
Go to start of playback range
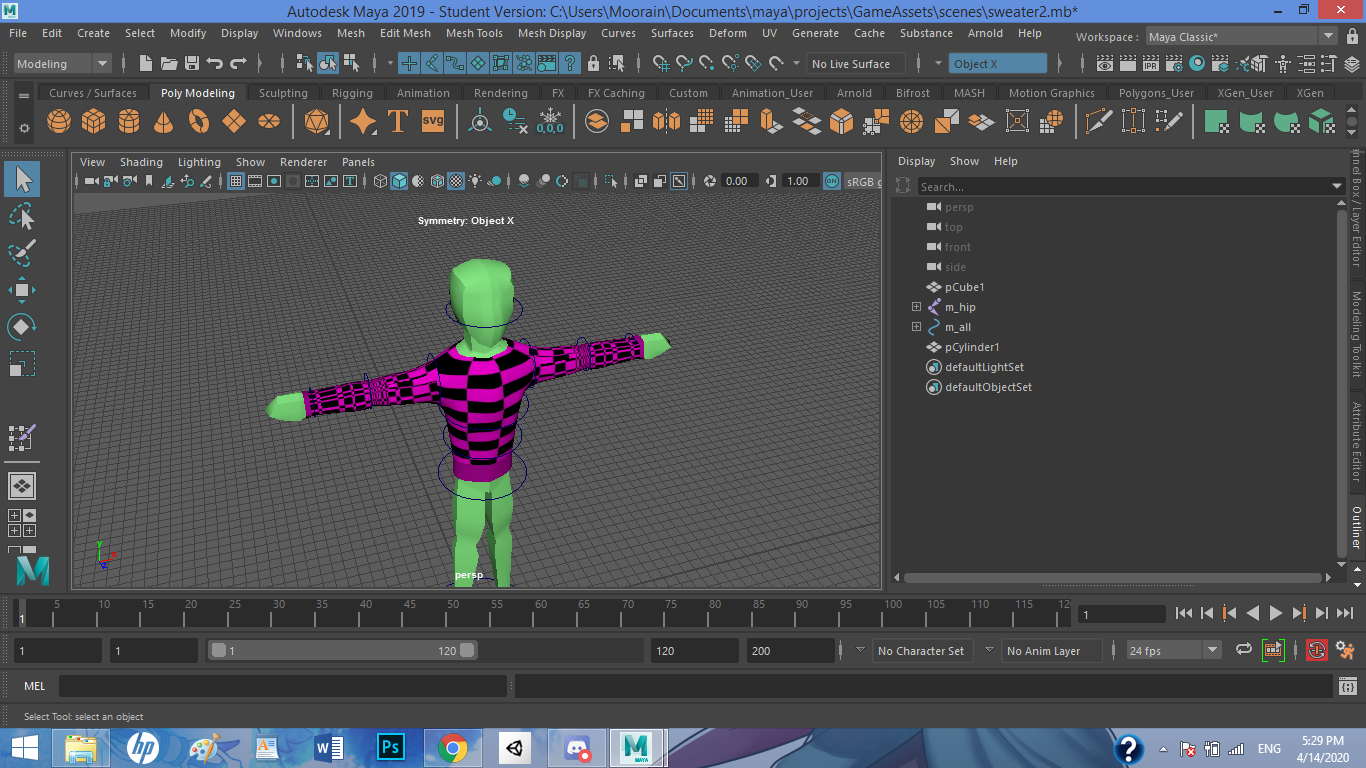tap(1184, 613)
